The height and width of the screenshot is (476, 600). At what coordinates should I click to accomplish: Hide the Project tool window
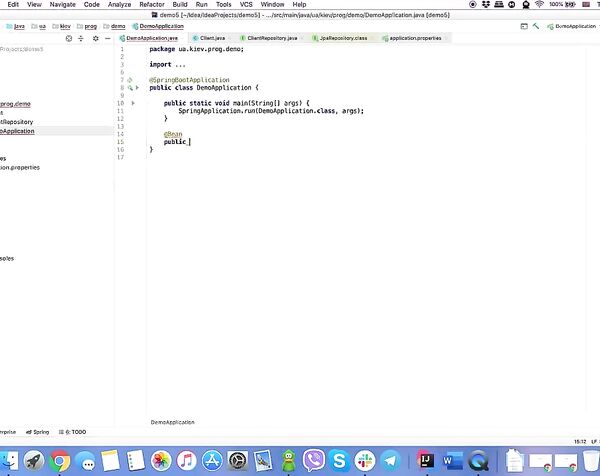(x=108, y=38)
